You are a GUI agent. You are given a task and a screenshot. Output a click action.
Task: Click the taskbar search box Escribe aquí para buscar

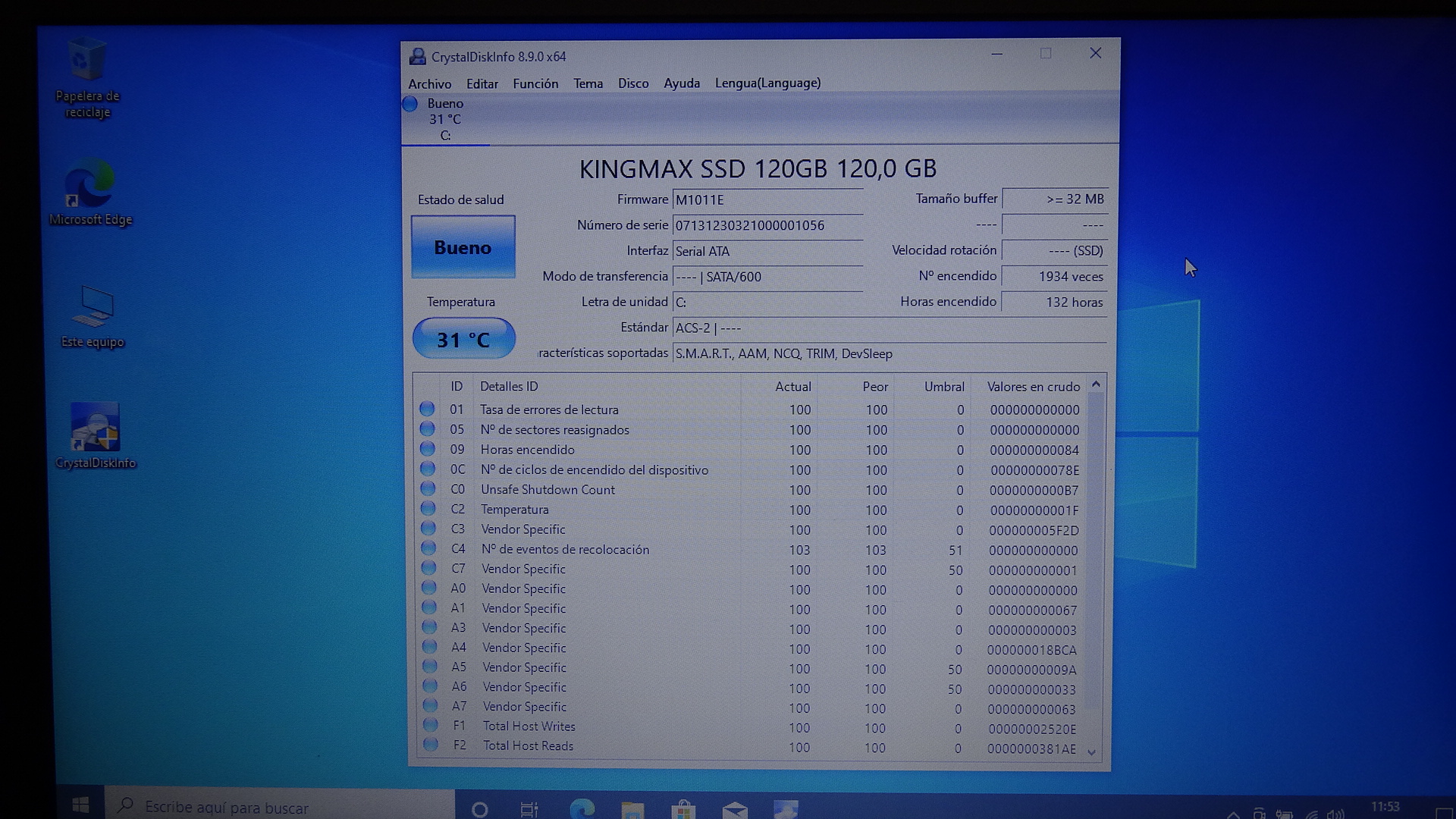(281, 807)
